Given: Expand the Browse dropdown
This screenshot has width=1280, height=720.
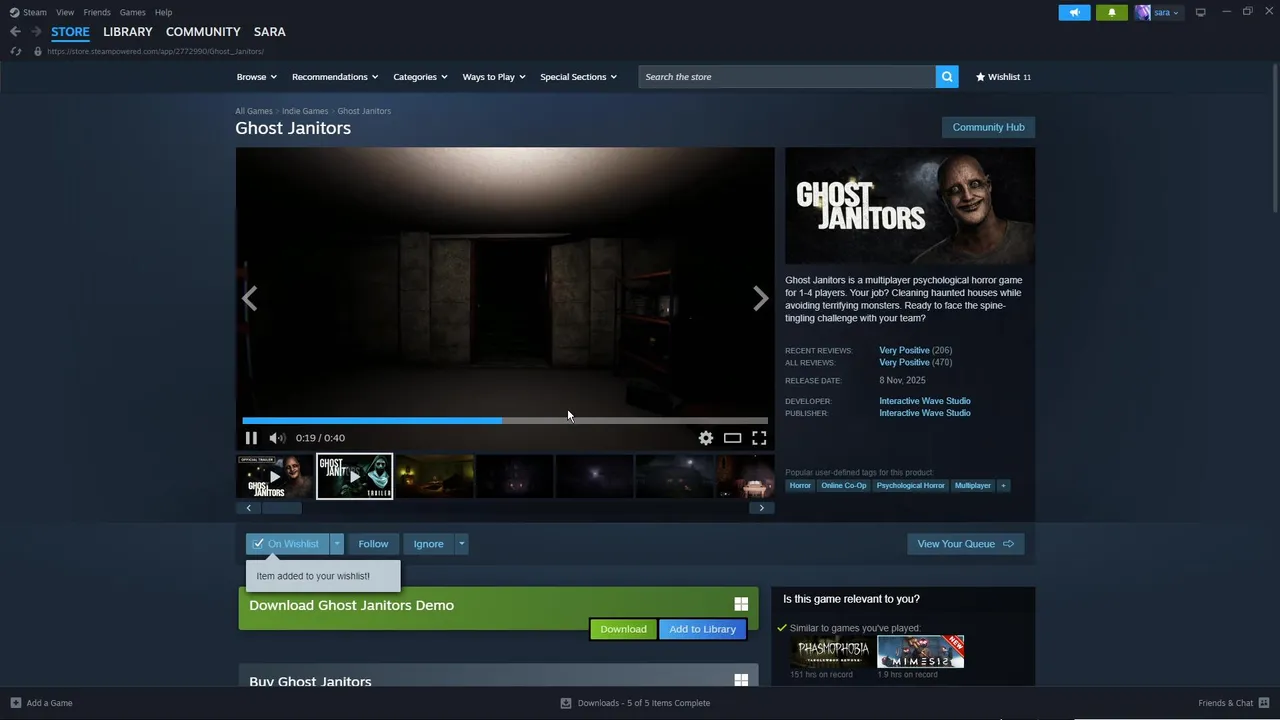Looking at the screenshot, I should (x=256, y=77).
